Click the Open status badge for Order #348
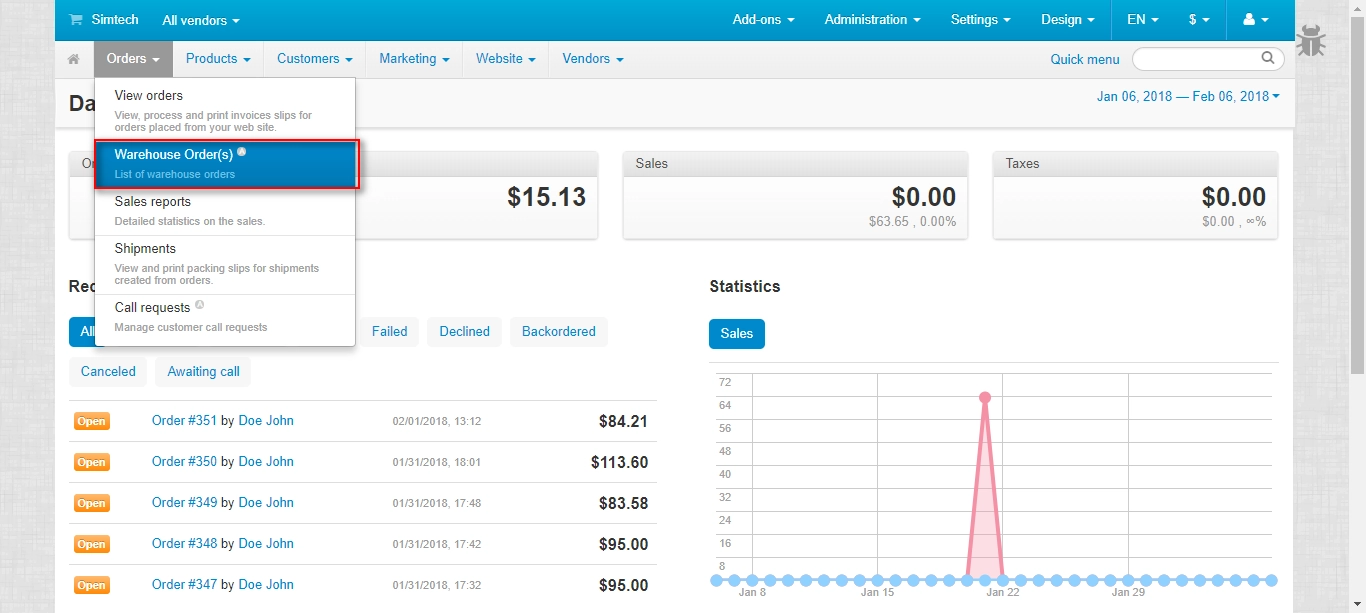This screenshot has width=1366, height=613. click(91, 545)
